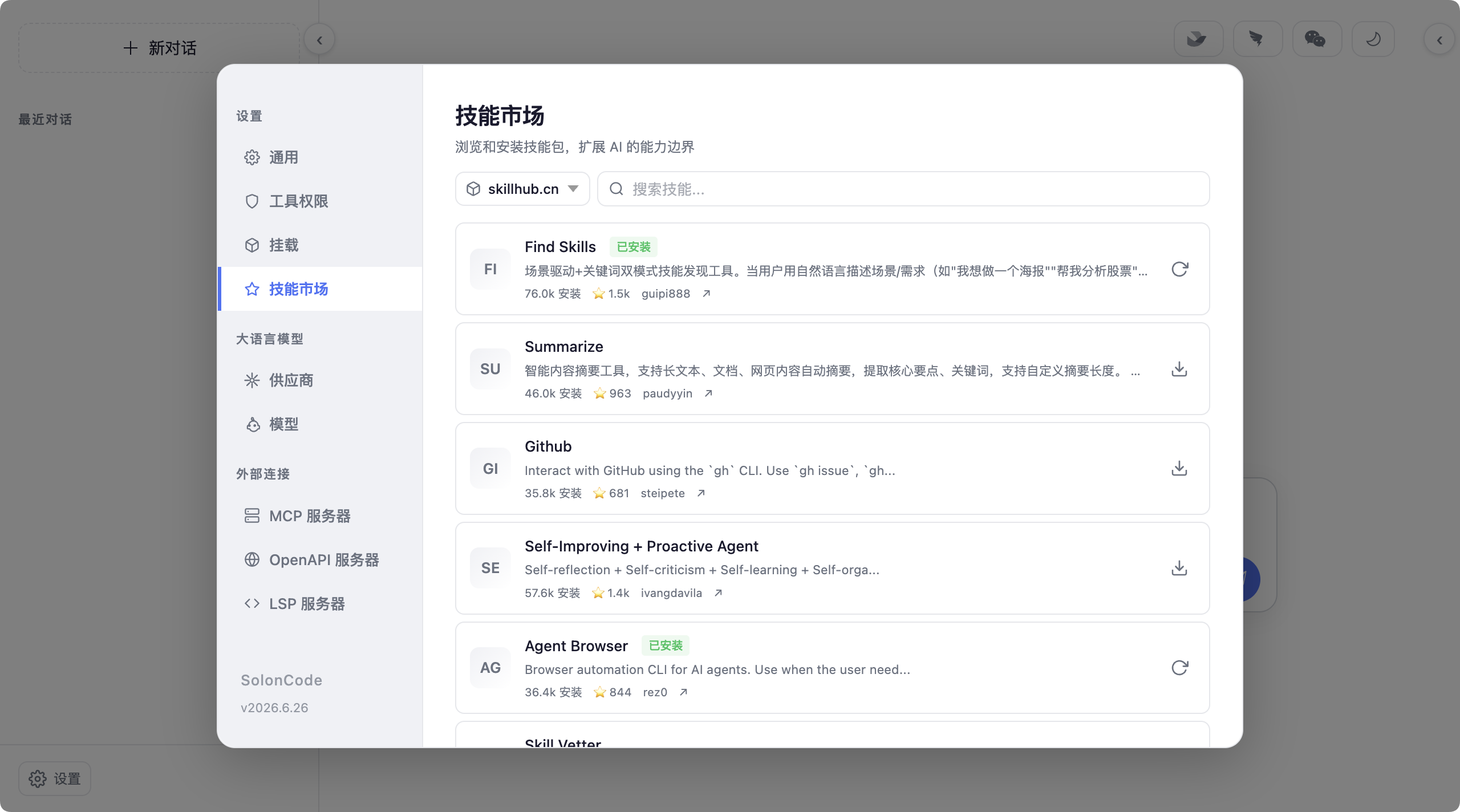Screen dimensions: 1460x812
Task: Click the 35.8k 安装 count
Action: point(553,493)
